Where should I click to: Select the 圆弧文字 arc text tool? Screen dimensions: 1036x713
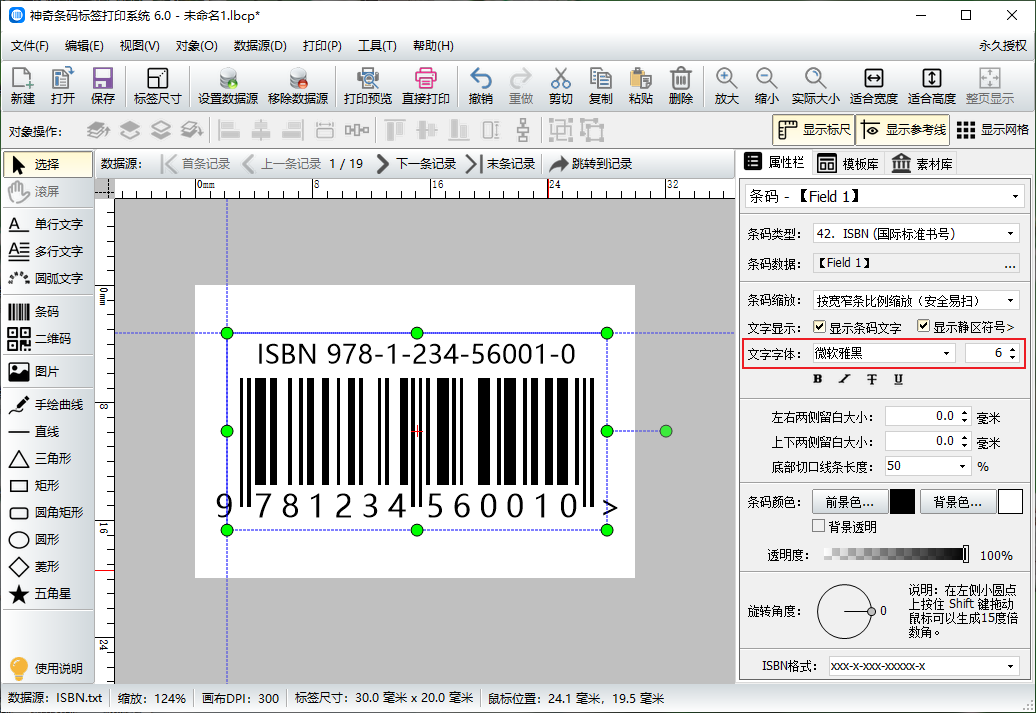pyautogui.click(x=46, y=278)
